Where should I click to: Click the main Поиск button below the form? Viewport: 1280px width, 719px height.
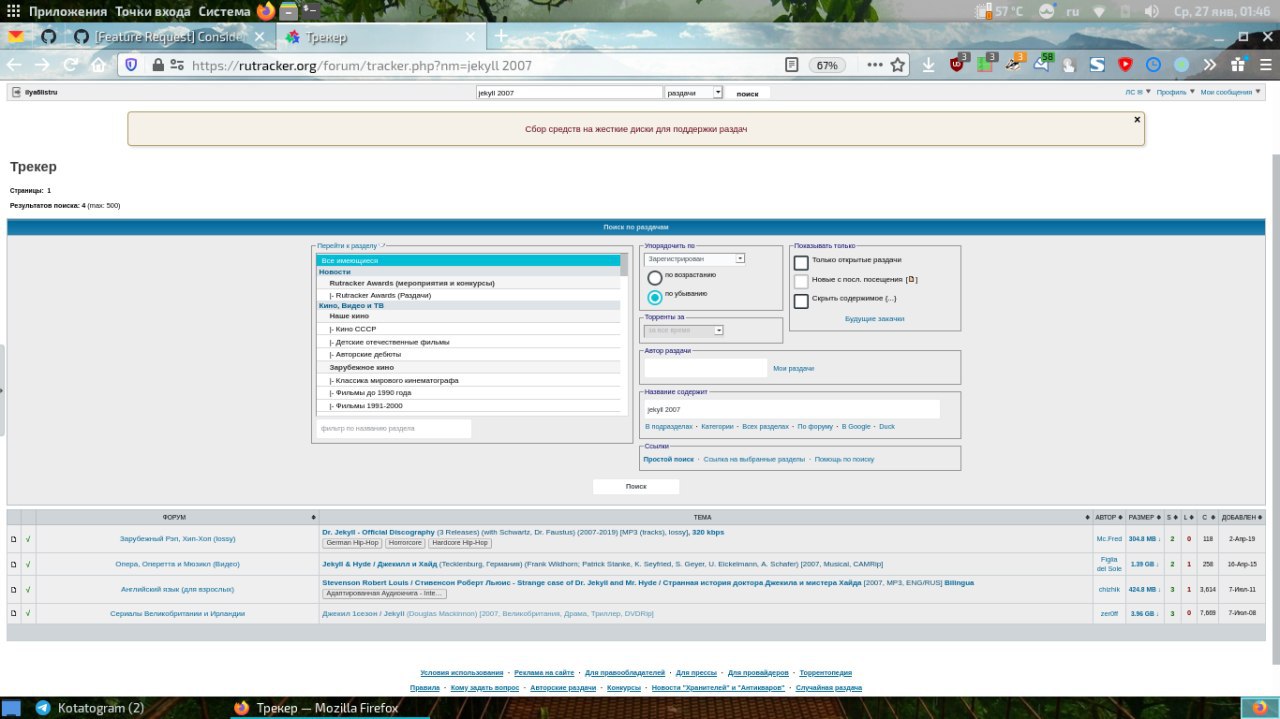[x=636, y=486]
